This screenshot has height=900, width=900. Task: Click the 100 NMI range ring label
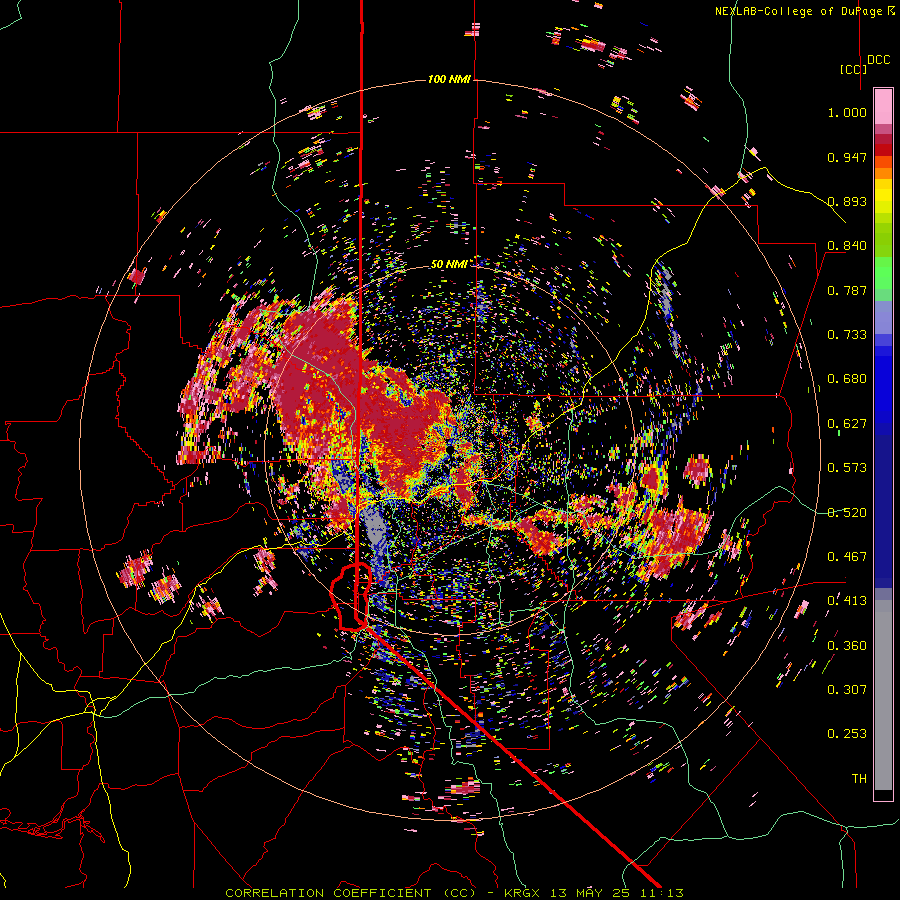point(449,79)
